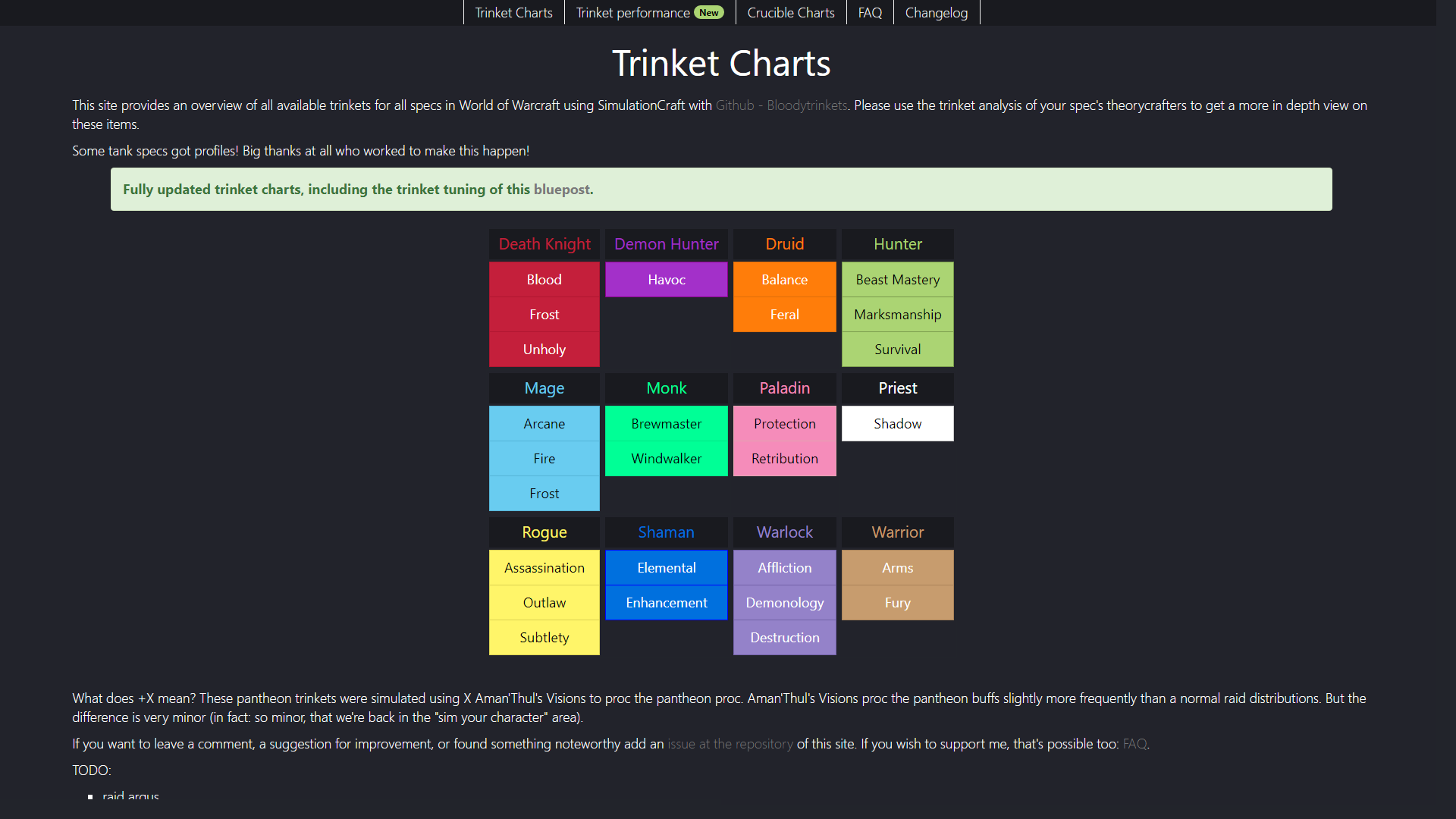1456x819 pixels.
Task: Go to Crucible Charts tab
Action: click(x=791, y=13)
